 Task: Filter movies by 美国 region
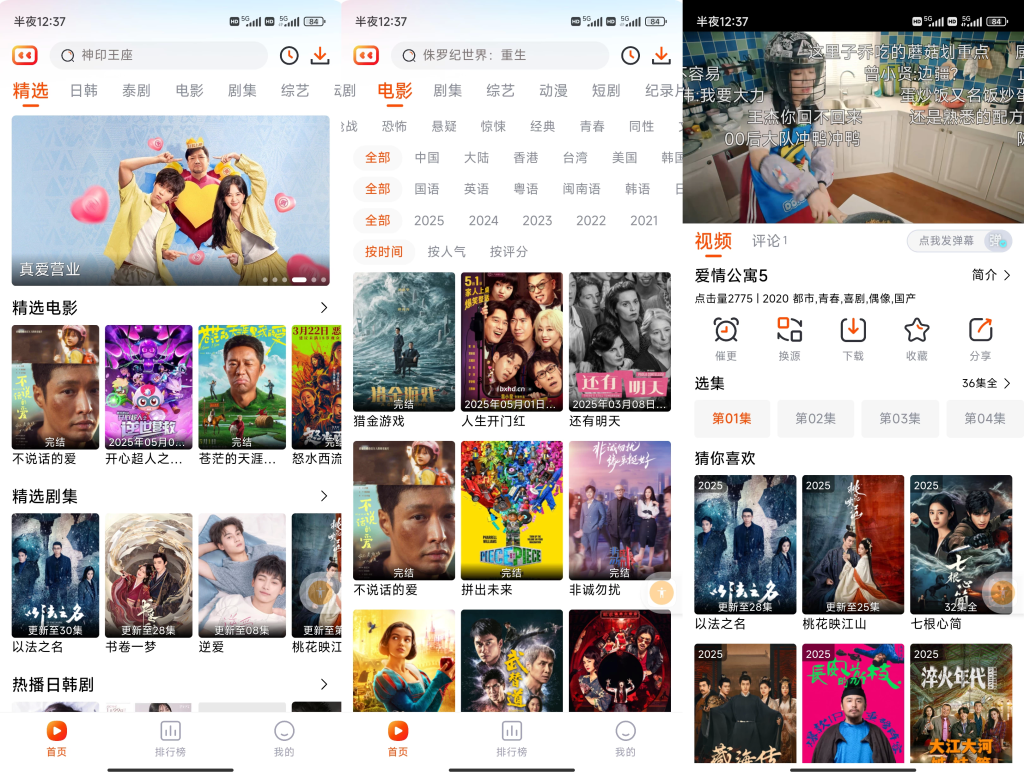[x=624, y=157]
